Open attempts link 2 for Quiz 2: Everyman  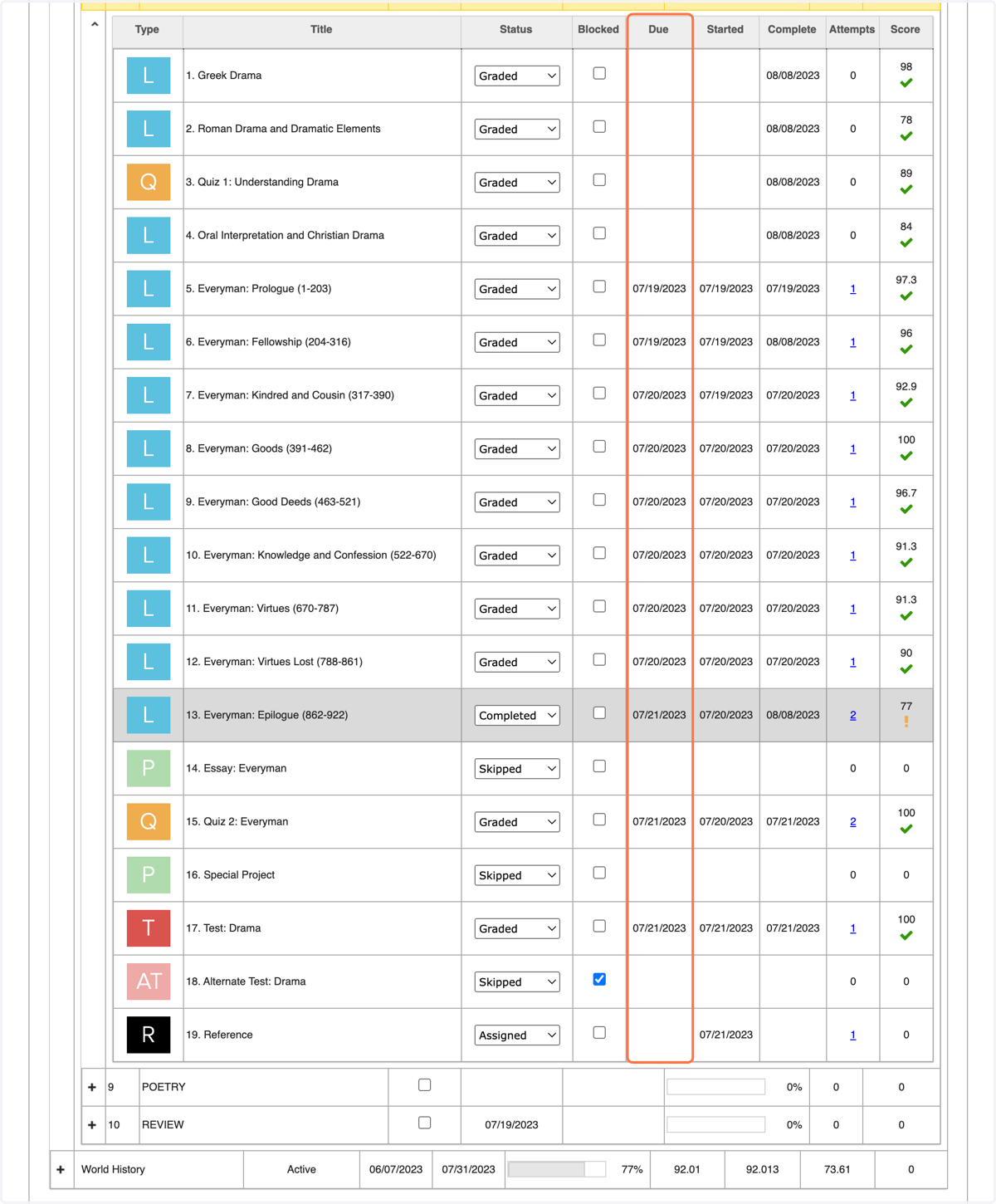point(852,822)
